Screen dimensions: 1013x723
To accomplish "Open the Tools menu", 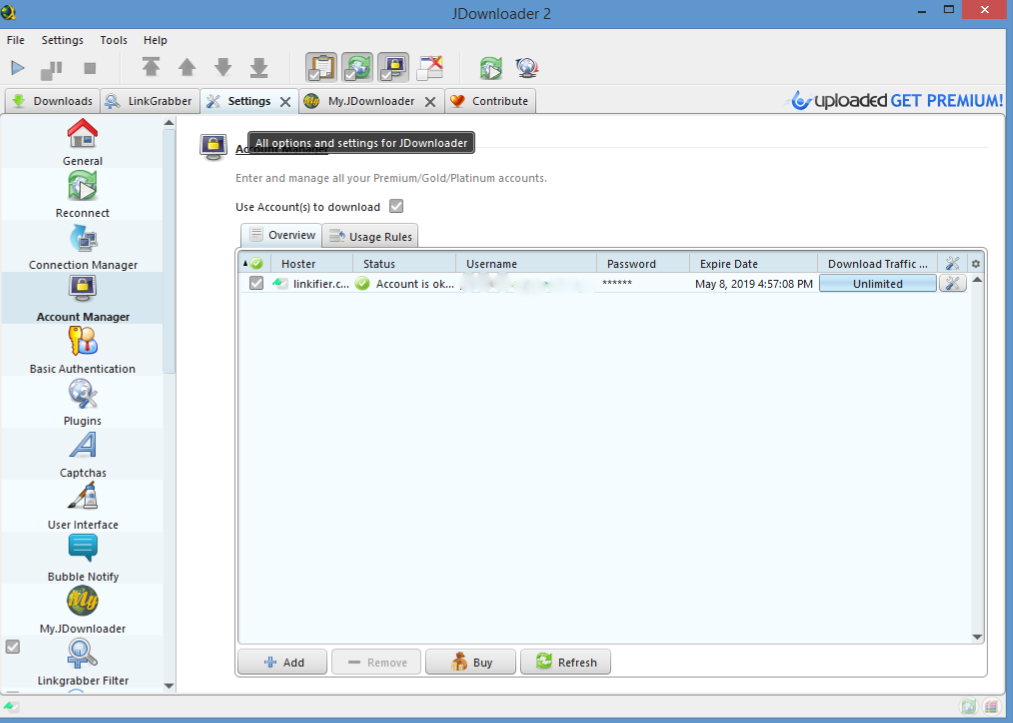I will coord(114,40).
